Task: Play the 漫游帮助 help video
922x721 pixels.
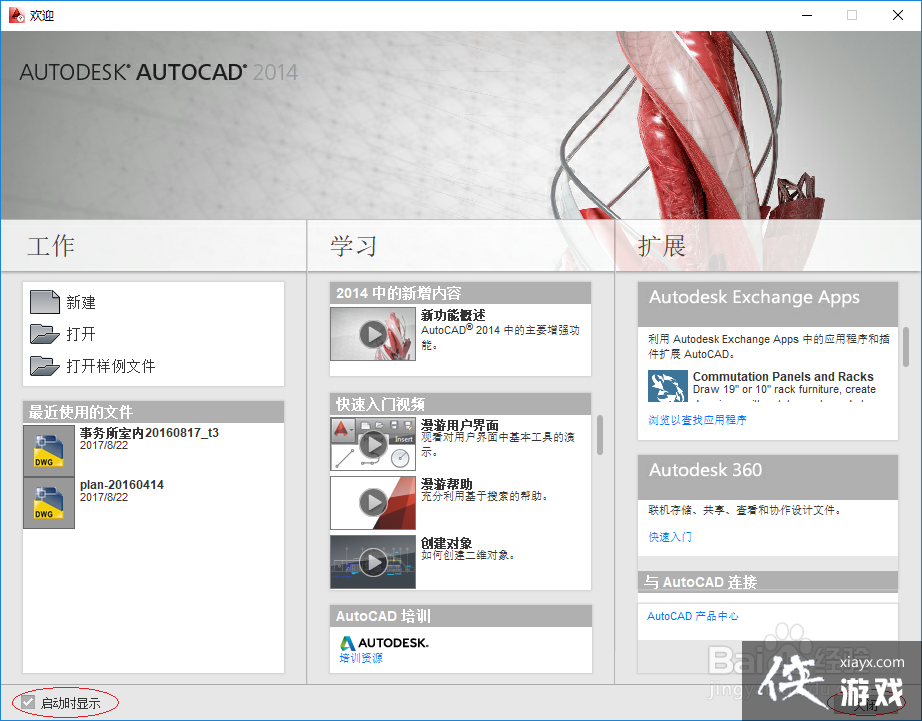Action: (372, 502)
